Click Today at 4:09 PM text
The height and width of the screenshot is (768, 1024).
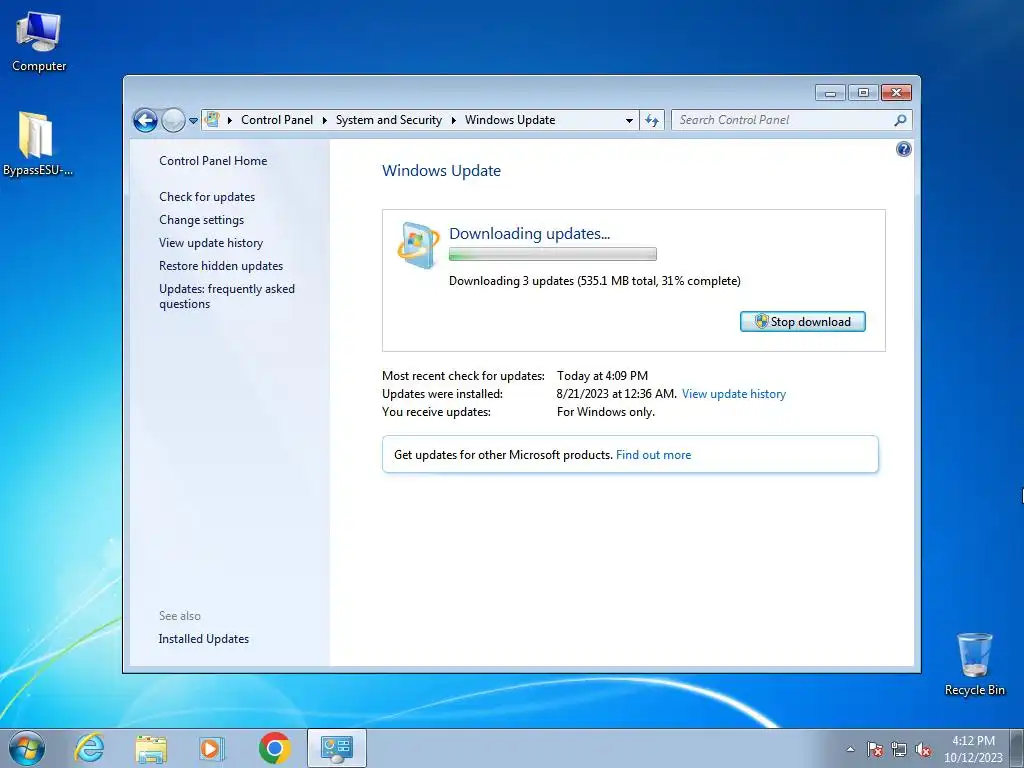coord(602,376)
